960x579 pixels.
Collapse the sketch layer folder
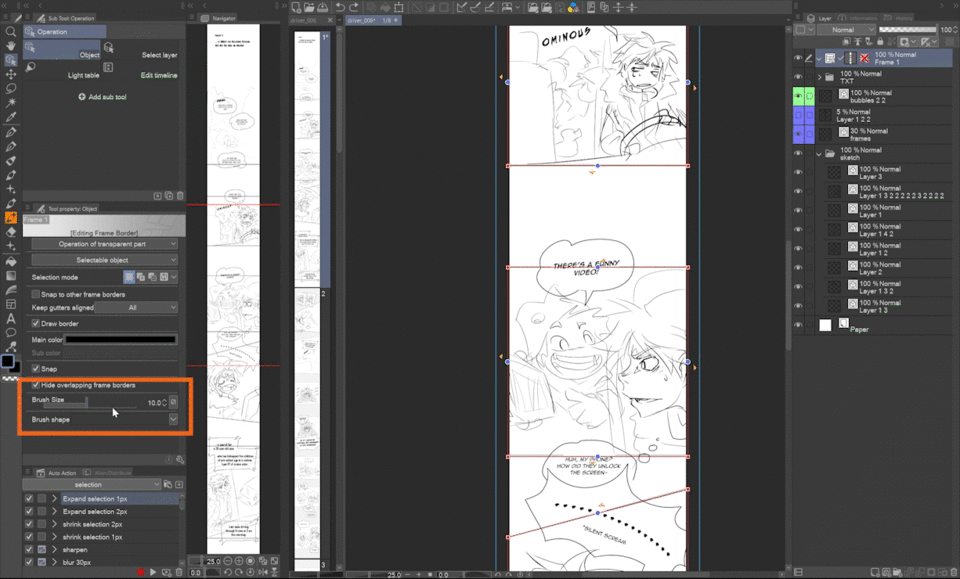[819, 154]
